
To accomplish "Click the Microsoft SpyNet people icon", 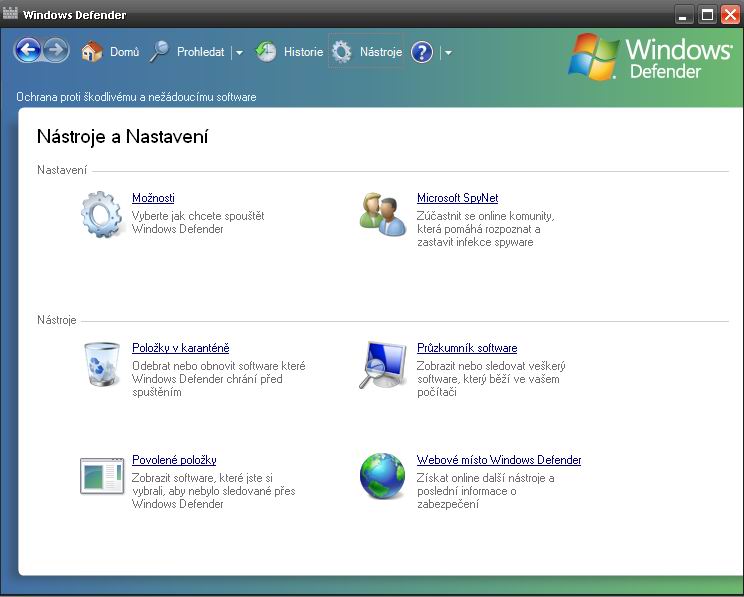I will coord(382,215).
